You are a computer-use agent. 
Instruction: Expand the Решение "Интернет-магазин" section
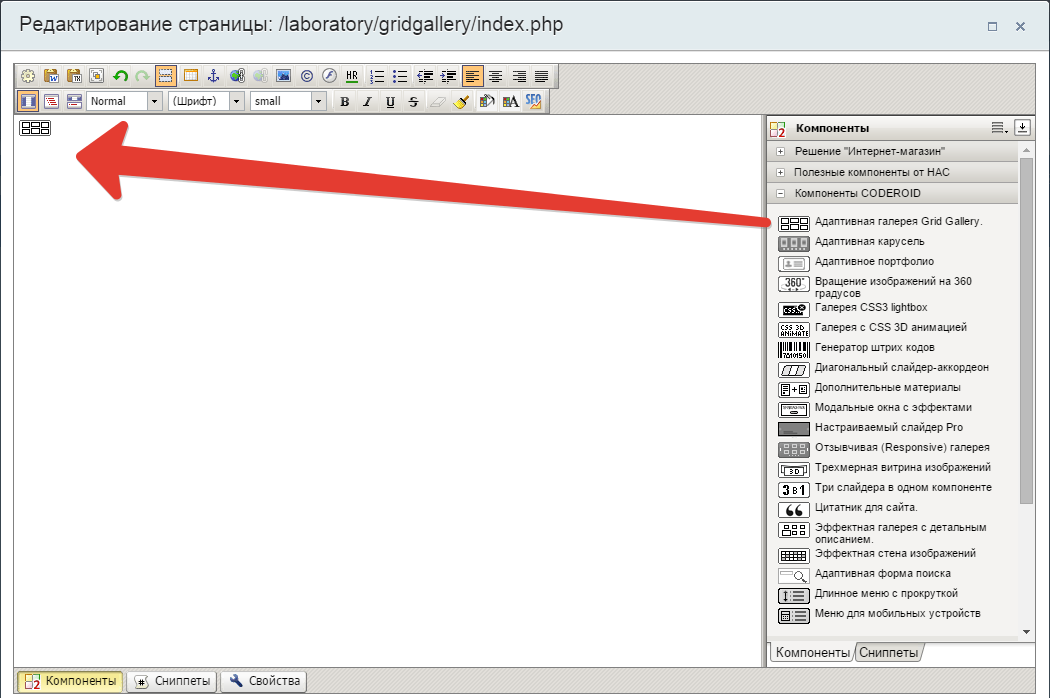(x=780, y=151)
